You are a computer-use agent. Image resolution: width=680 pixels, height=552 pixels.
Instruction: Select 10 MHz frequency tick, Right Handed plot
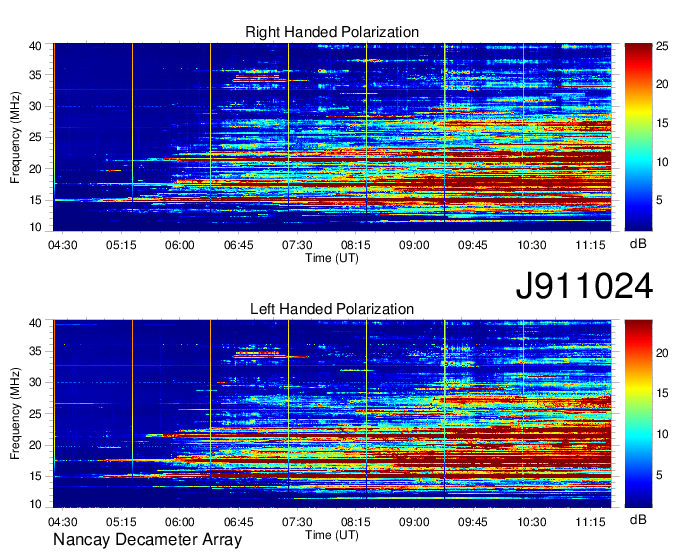click(x=35, y=227)
